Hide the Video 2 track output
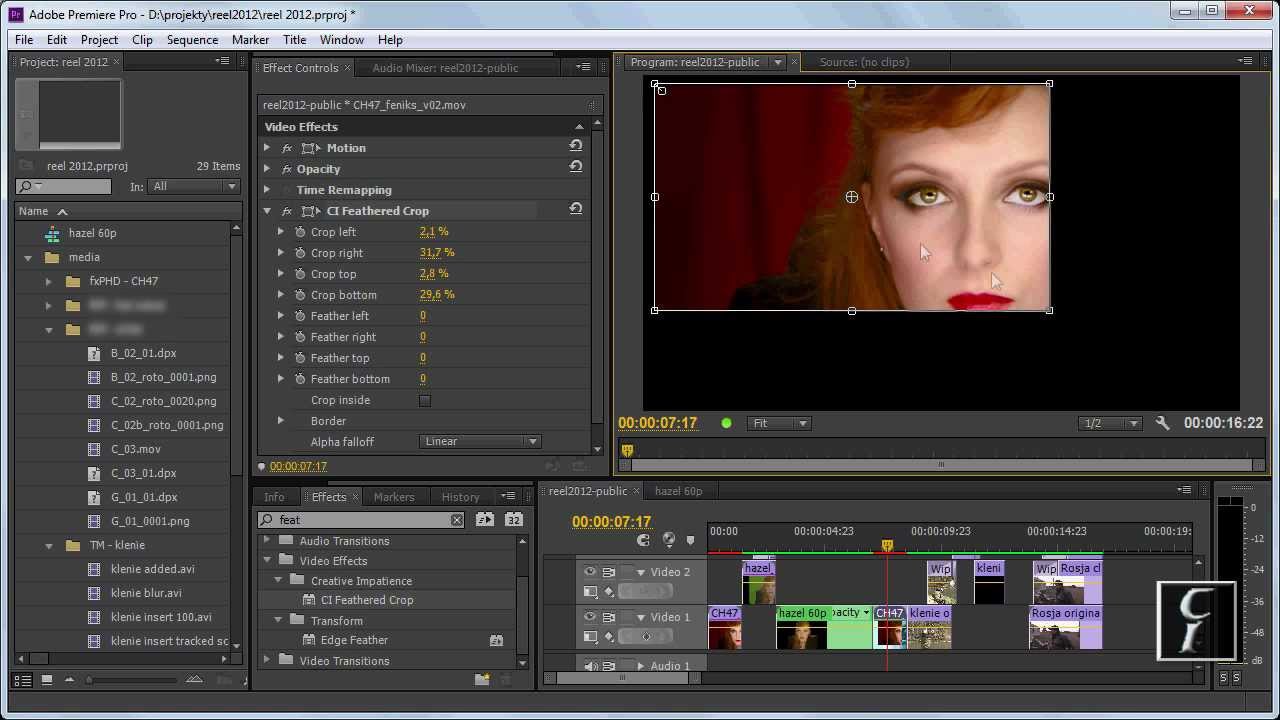The width and height of the screenshot is (1280, 720). point(589,572)
